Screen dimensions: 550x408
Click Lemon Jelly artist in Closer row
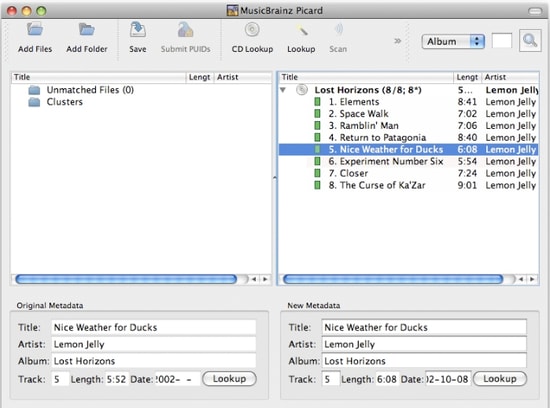(x=511, y=174)
